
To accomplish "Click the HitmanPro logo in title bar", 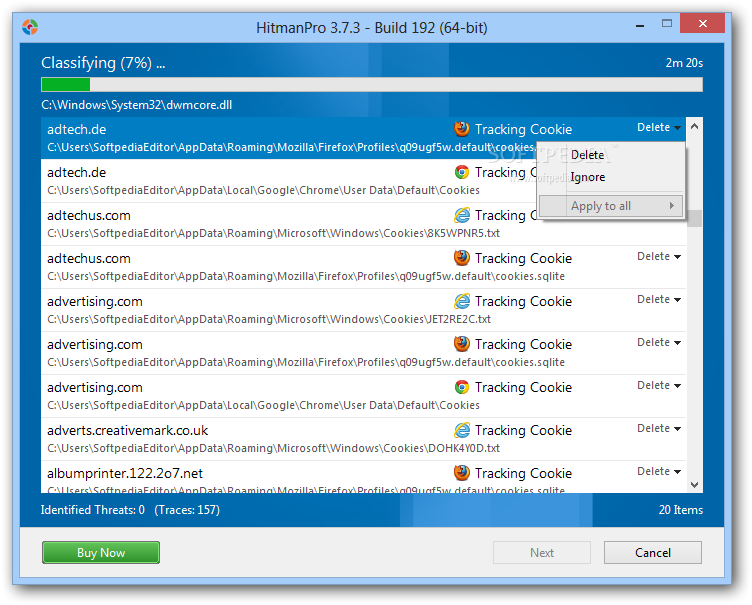I will 30,27.
